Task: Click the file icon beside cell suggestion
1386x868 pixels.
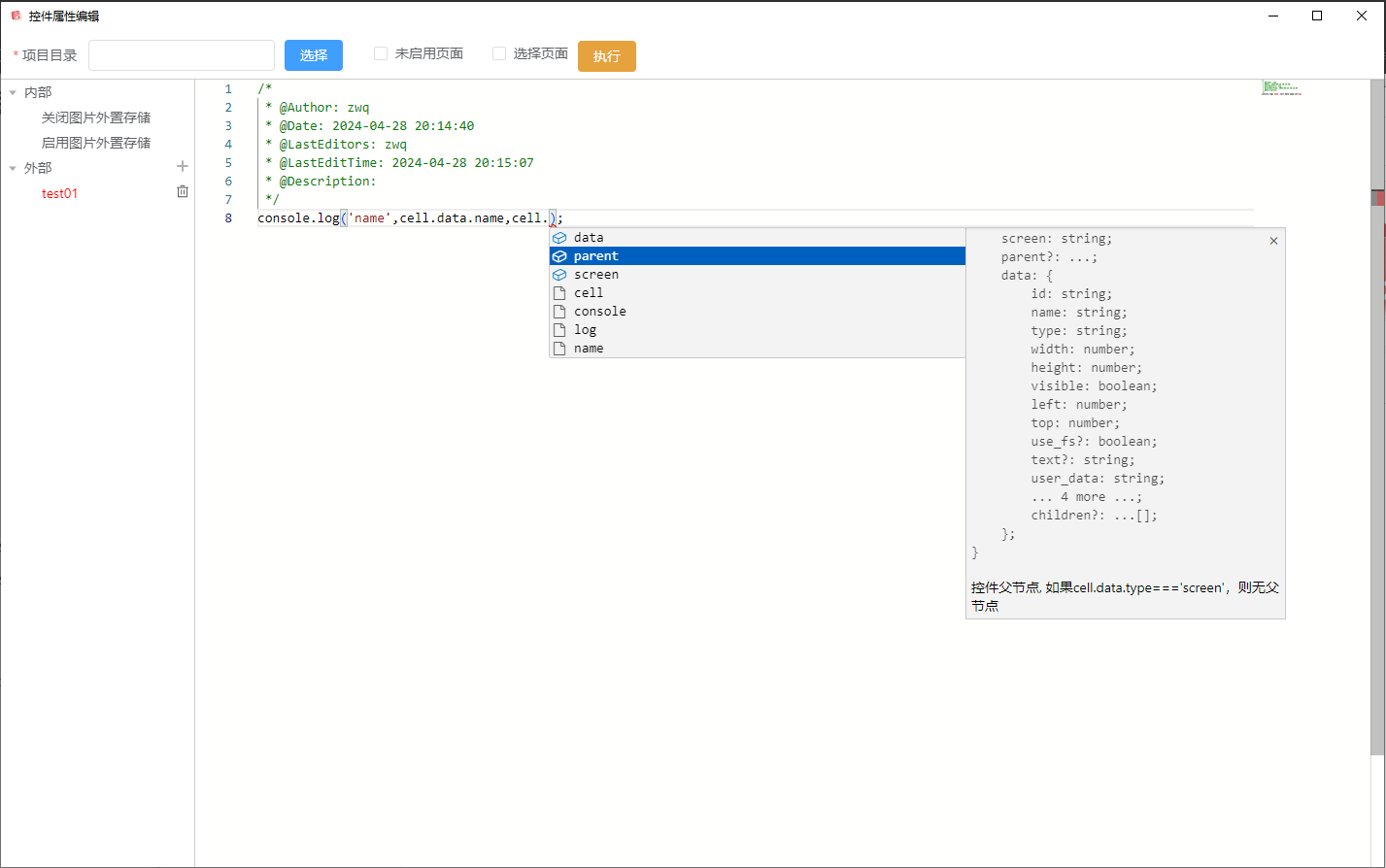Action: (x=558, y=293)
